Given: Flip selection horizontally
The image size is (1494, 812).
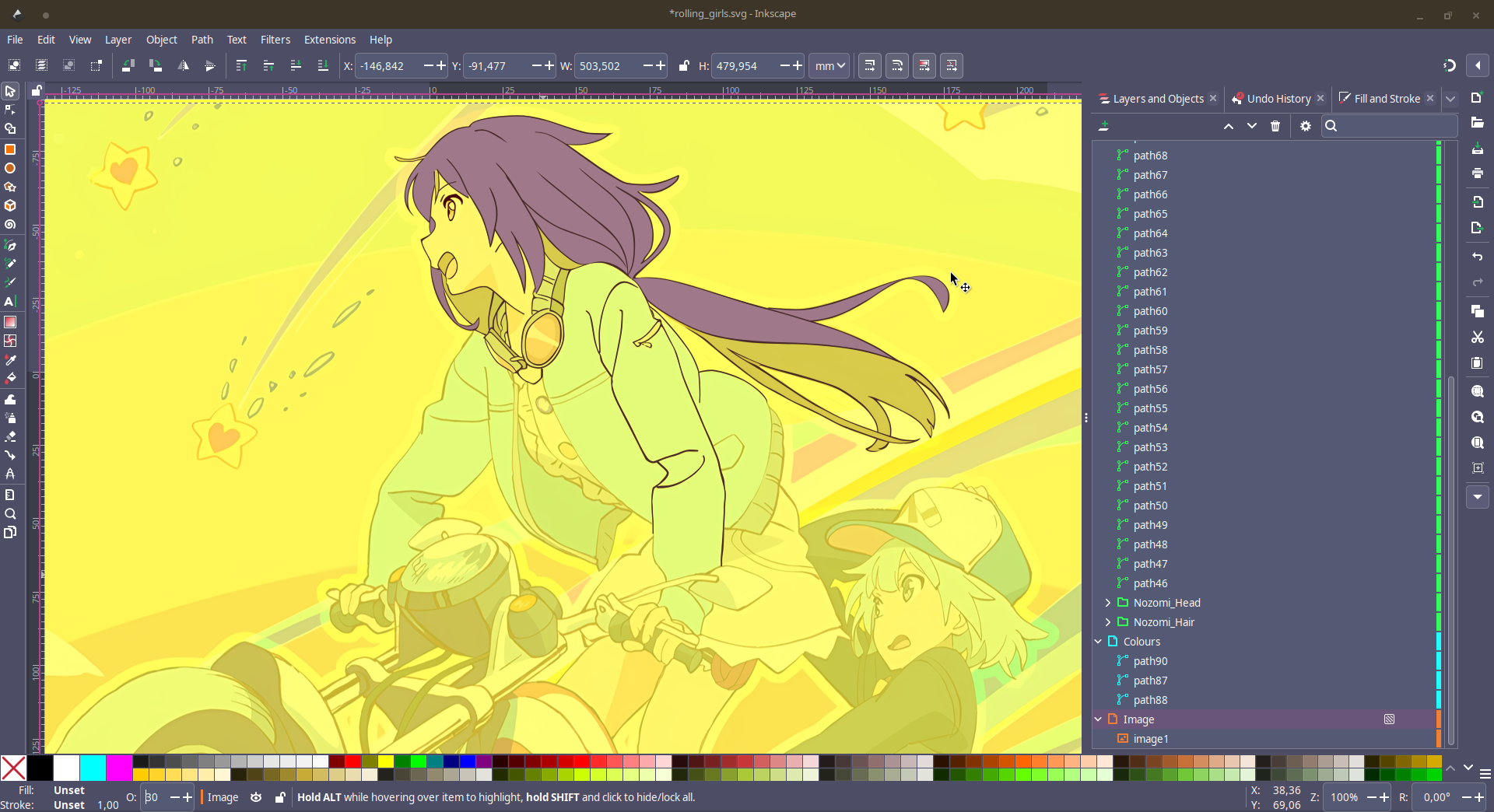Looking at the screenshot, I should point(183,66).
